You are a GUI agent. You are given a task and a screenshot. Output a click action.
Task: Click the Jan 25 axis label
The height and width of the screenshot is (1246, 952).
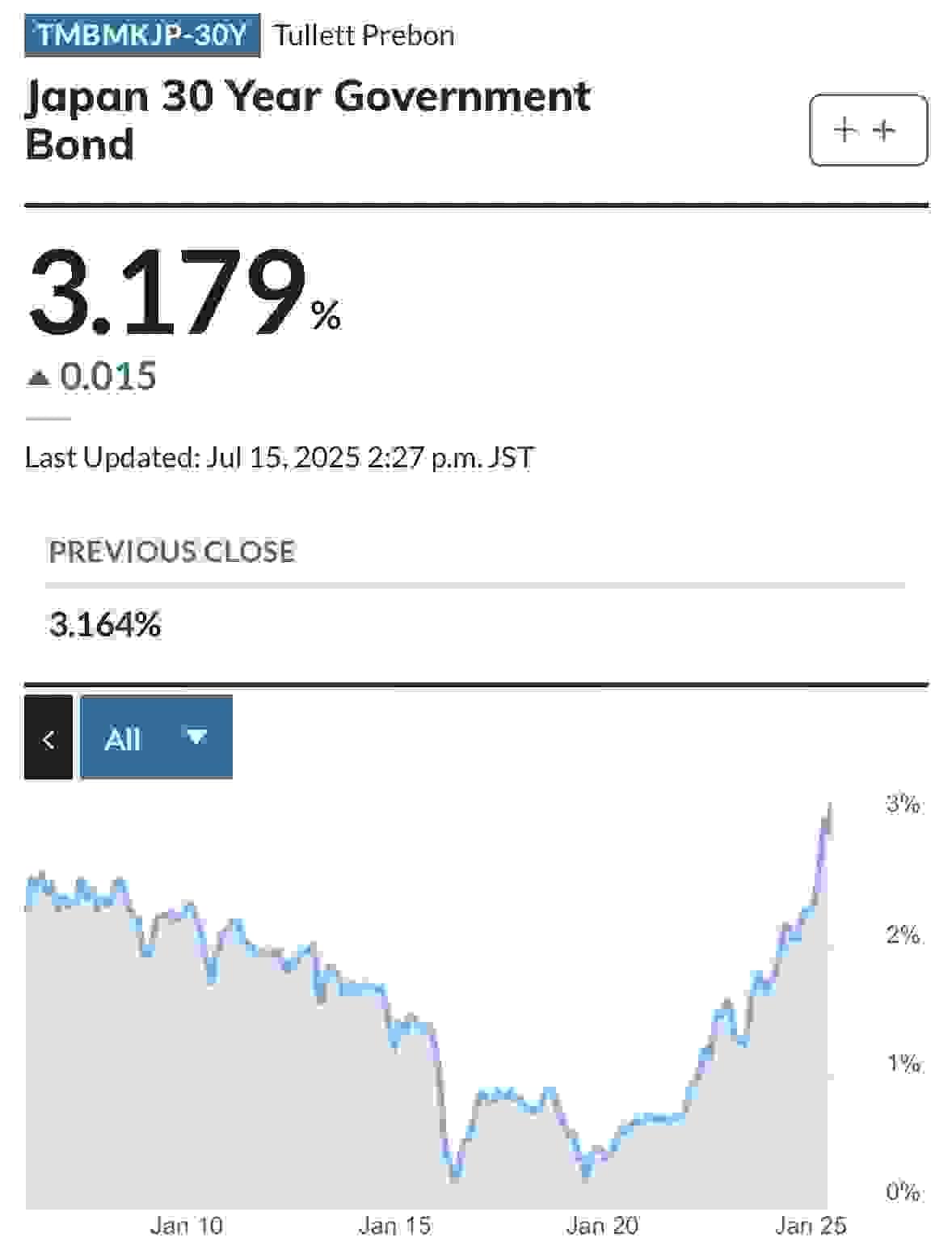(x=811, y=1226)
